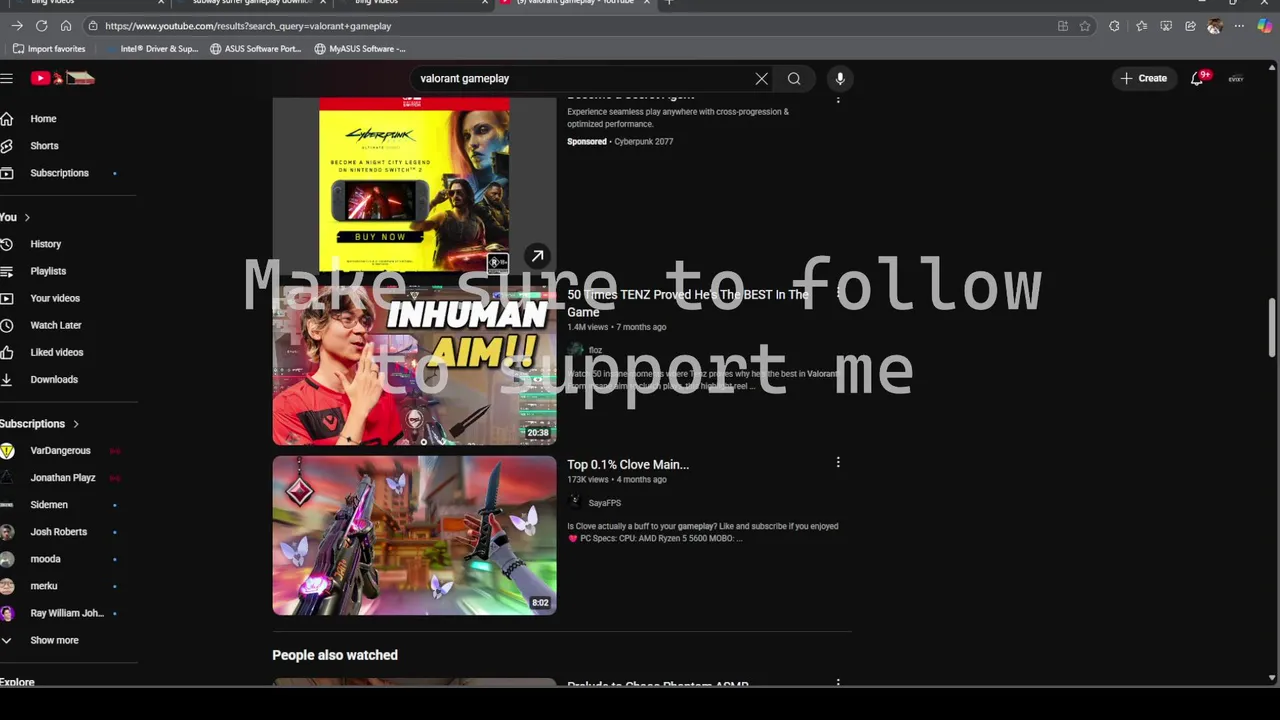Refresh the page in the browser
Image resolution: width=1280 pixels, height=720 pixels.
(x=41, y=26)
